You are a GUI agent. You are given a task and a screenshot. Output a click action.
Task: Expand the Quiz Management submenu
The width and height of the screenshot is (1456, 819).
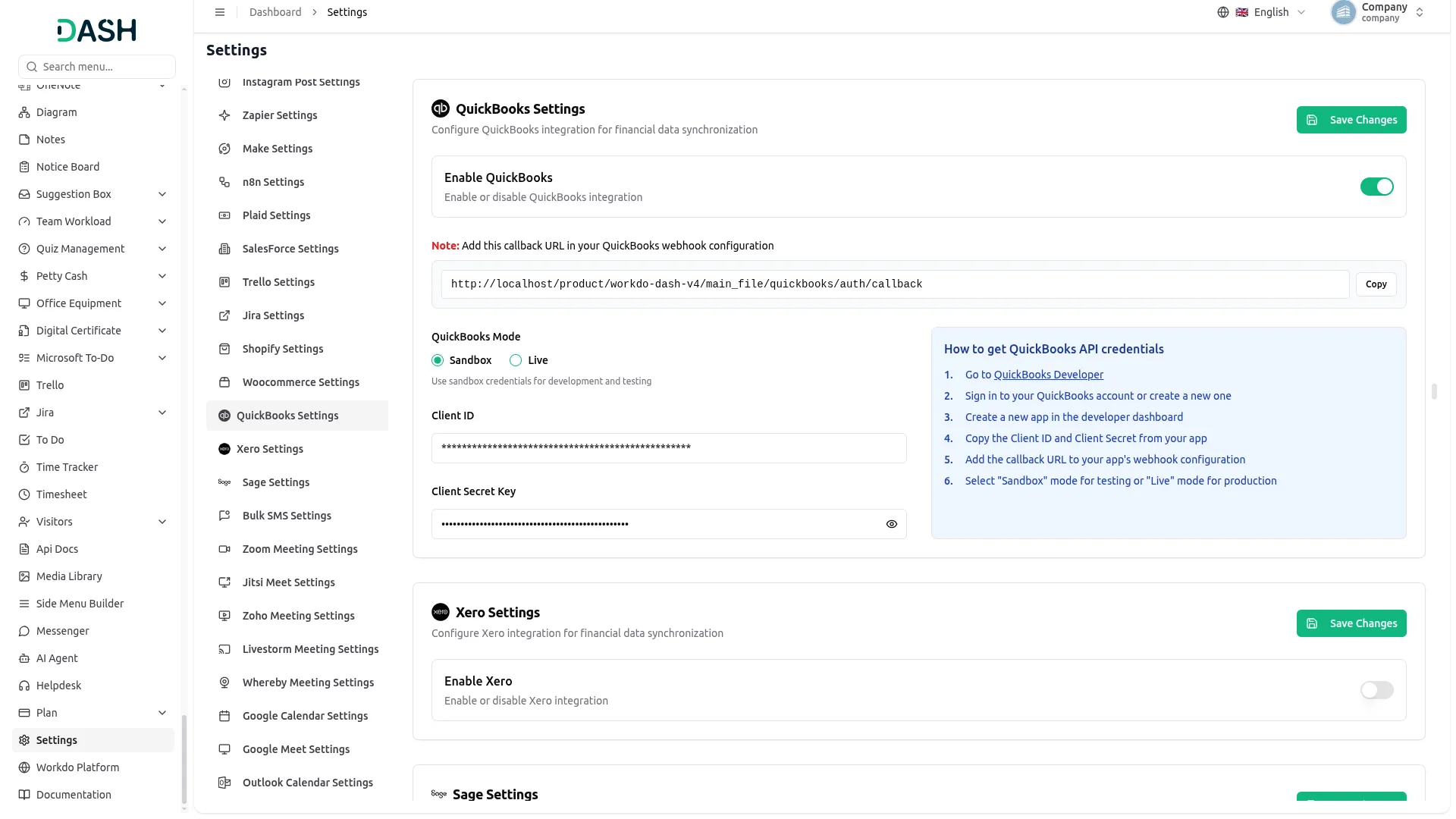point(93,249)
